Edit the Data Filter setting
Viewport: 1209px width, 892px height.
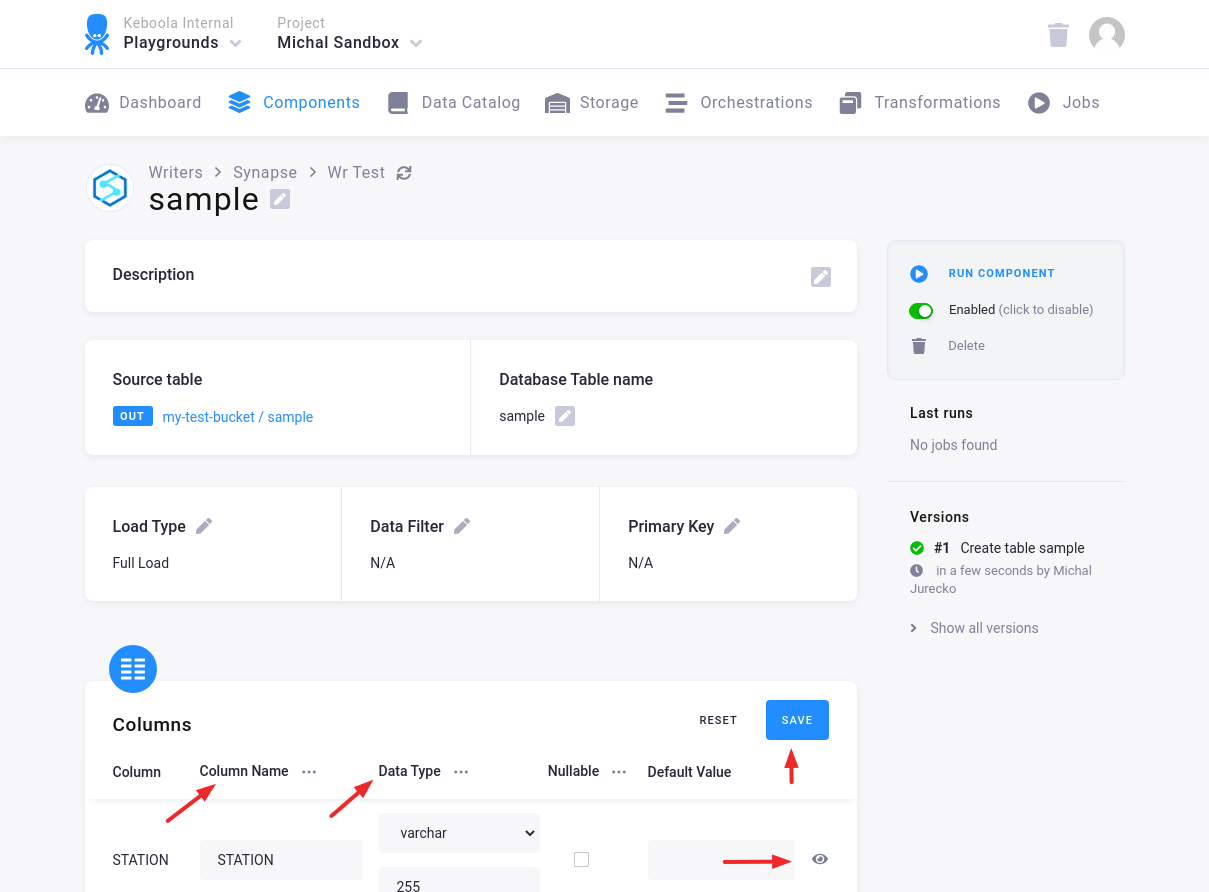462,526
